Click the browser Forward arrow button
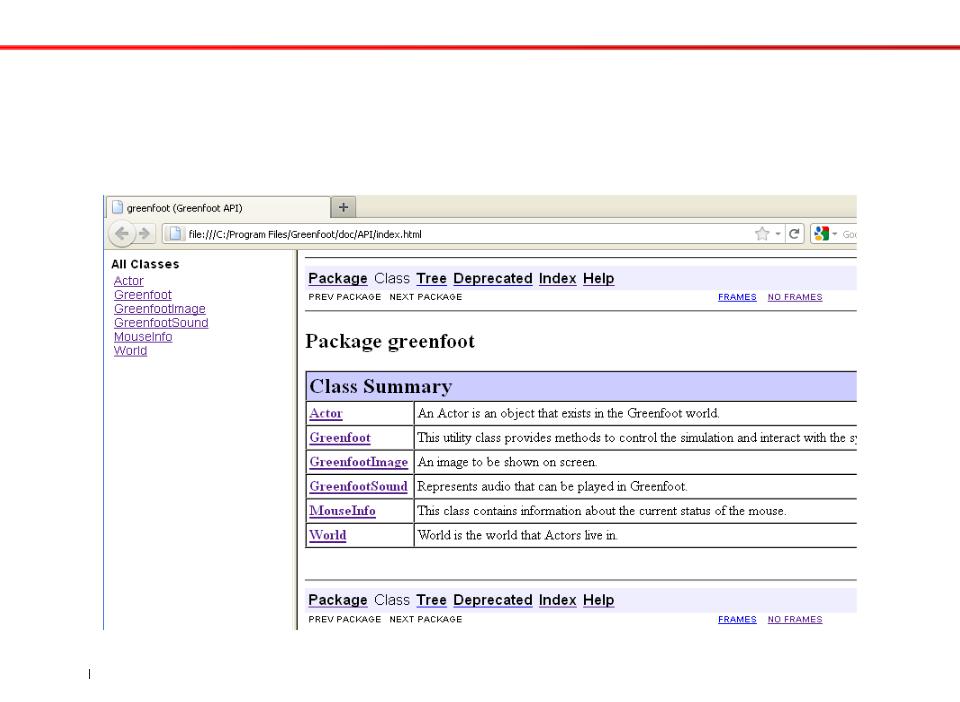The width and height of the screenshot is (960, 702). 144,234
